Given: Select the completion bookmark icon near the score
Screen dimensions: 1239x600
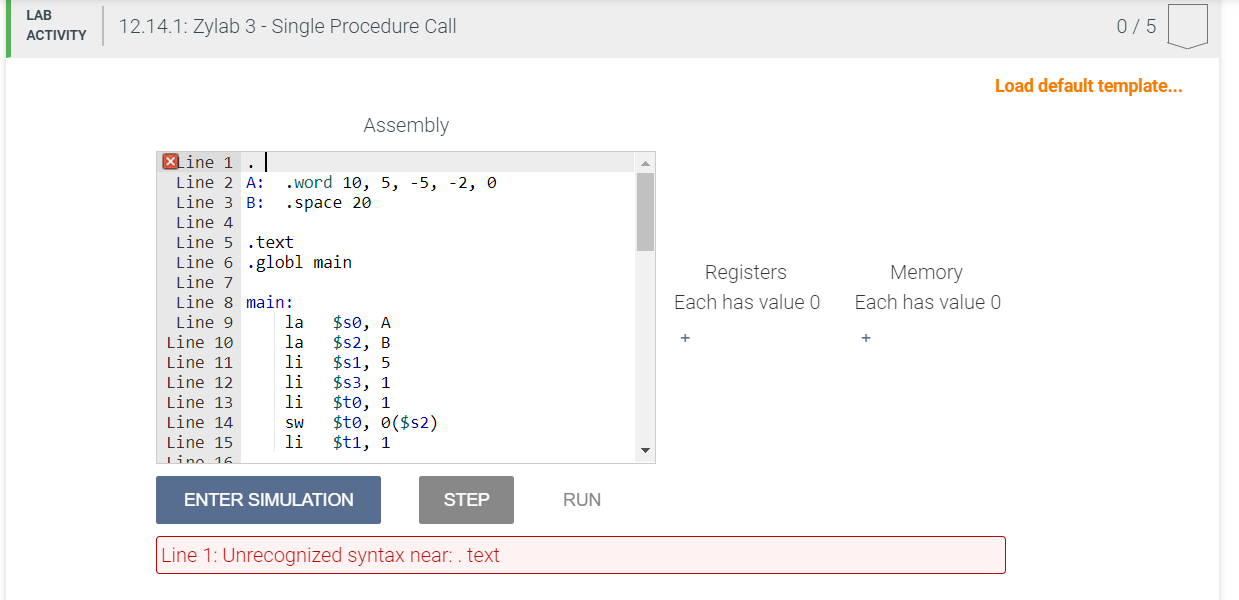Looking at the screenshot, I should tap(1188, 27).
